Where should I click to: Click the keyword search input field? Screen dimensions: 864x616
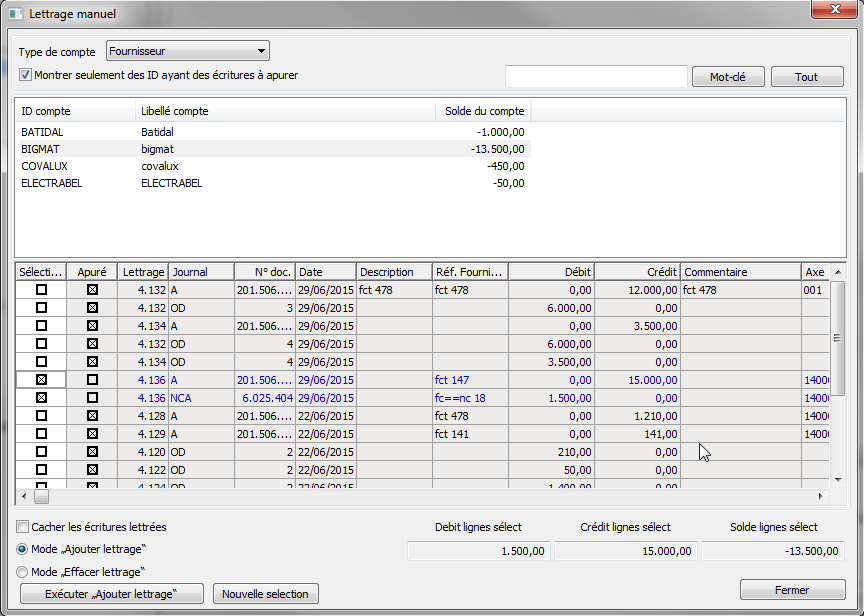point(596,77)
